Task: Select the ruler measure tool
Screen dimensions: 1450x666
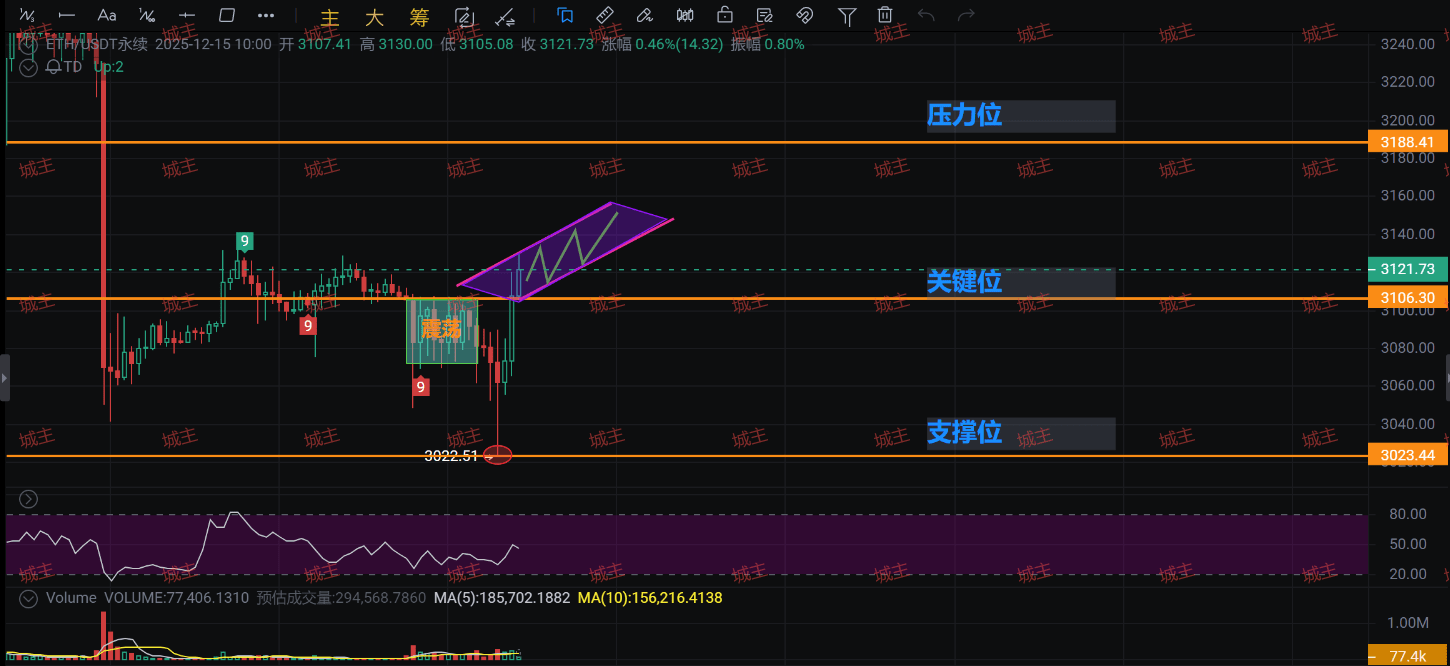Action: pos(605,15)
